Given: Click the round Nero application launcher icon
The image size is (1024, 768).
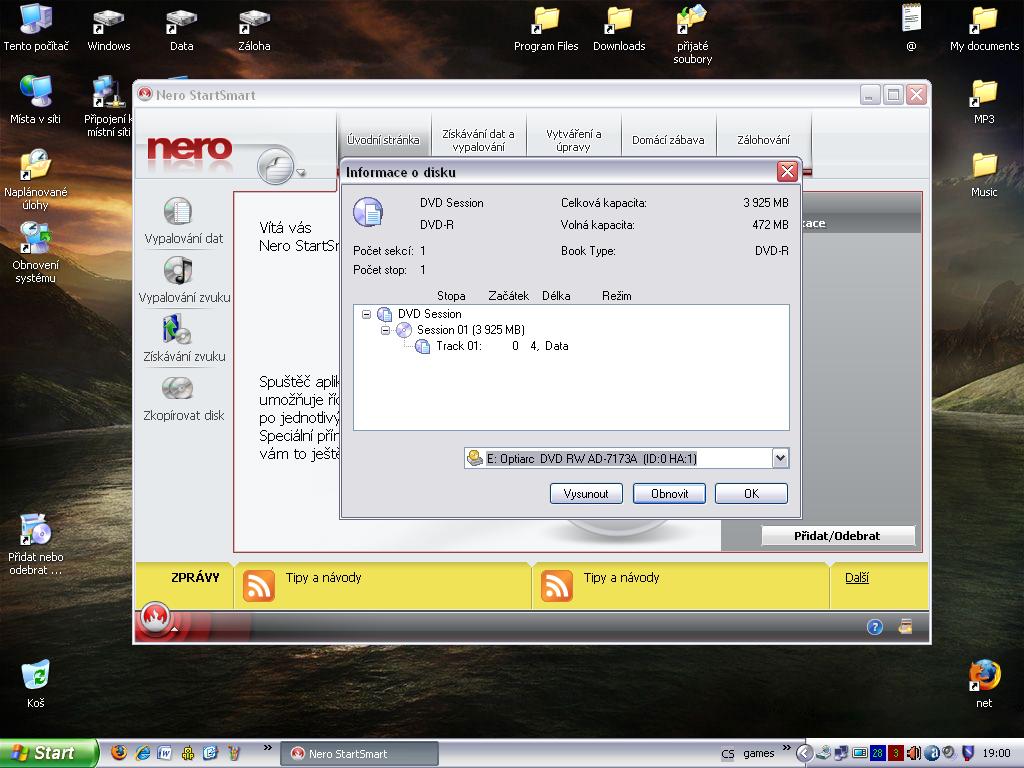Looking at the screenshot, I should click(276, 167).
